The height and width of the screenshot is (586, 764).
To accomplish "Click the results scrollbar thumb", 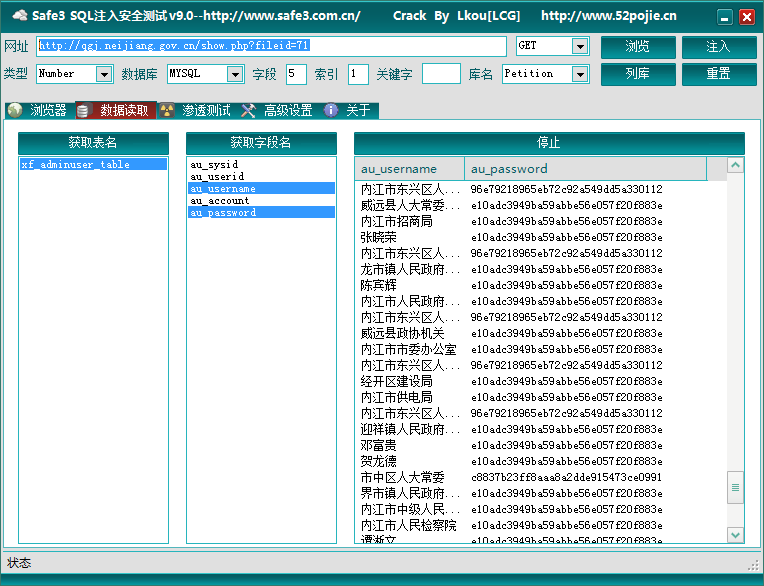I will pos(735,488).
